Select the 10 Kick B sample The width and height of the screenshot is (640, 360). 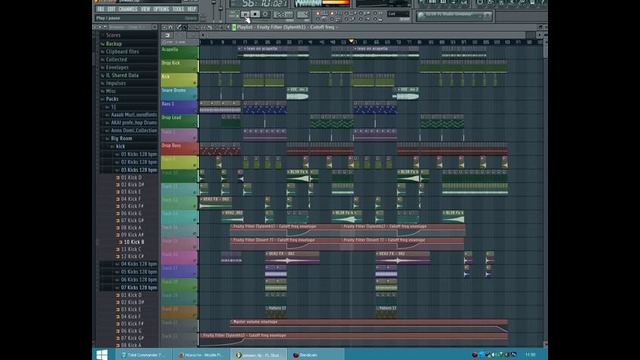point(134,242)
